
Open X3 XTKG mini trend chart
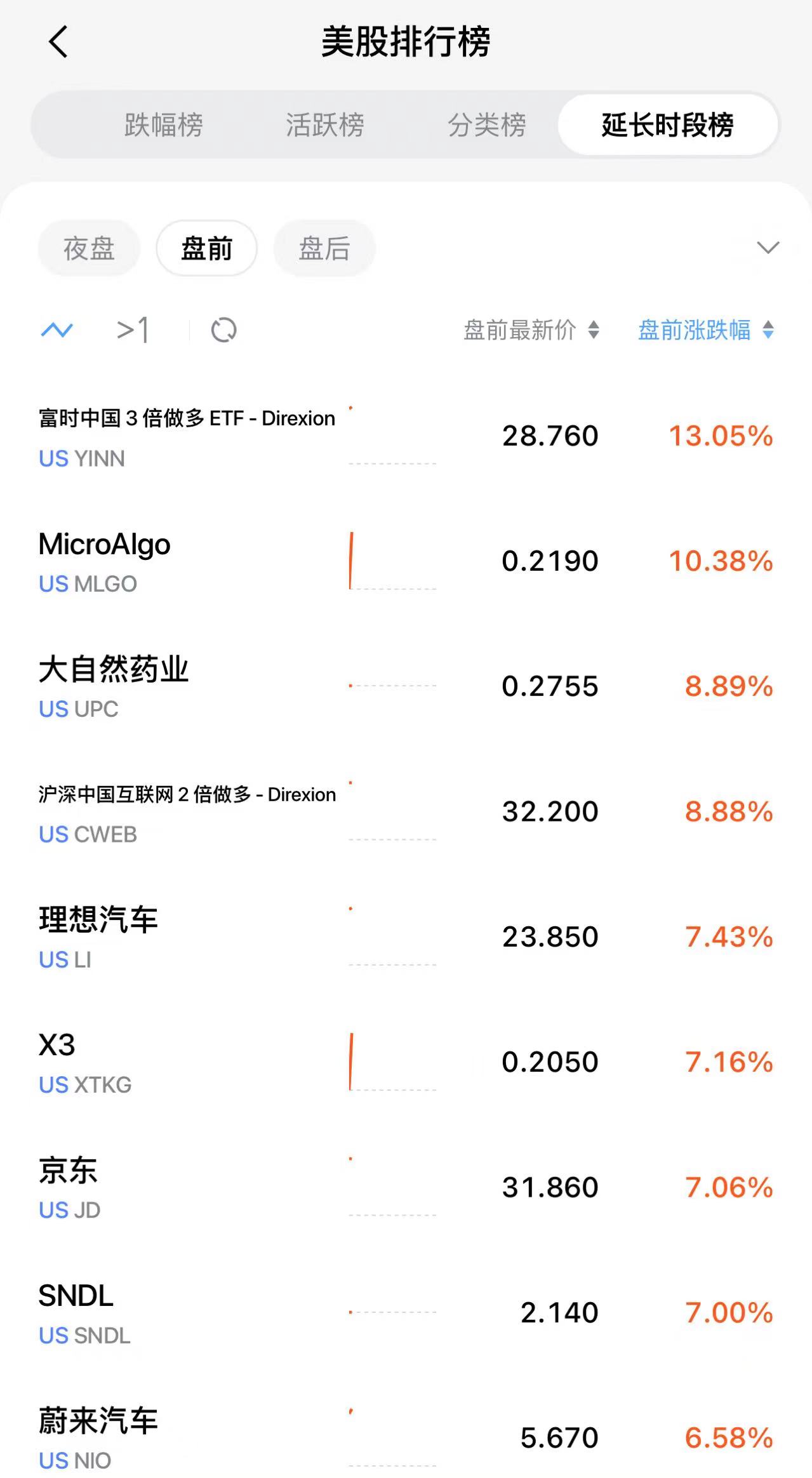392,1062
